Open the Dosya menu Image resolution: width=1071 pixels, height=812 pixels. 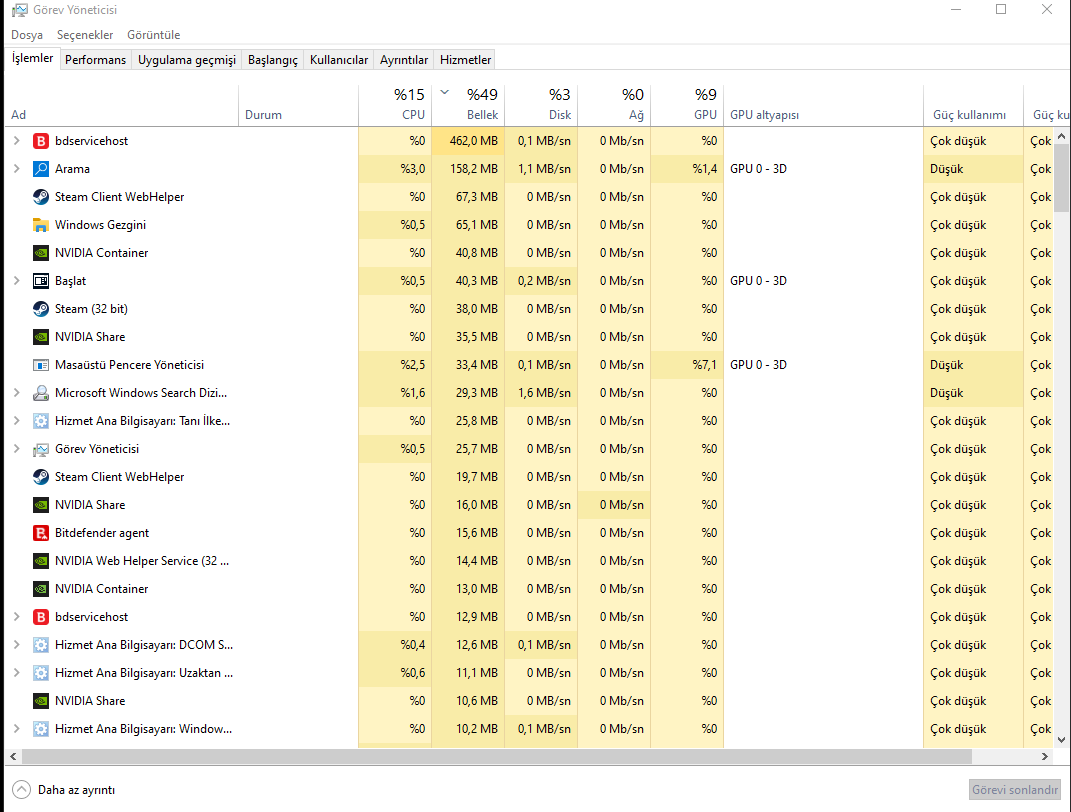click(27, 35)
